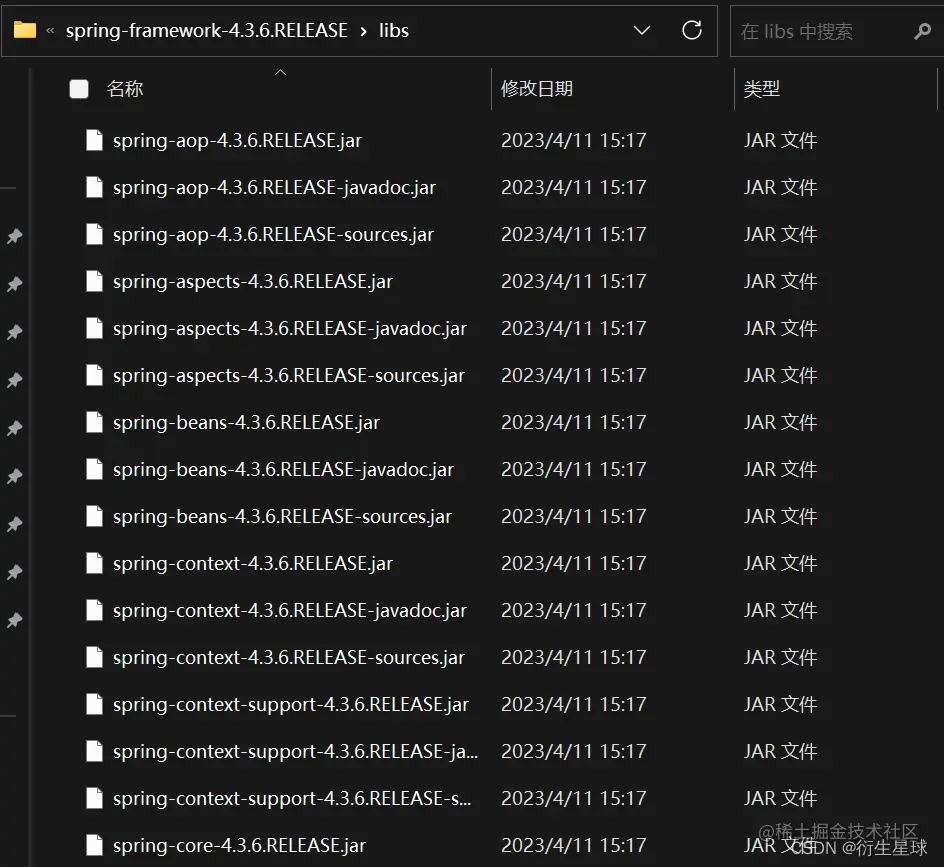The image size is (944, 867).
Task: Click file icon of spring-context-support-4.3.6.RELEASE-s... file
Action: click(95, 797)
